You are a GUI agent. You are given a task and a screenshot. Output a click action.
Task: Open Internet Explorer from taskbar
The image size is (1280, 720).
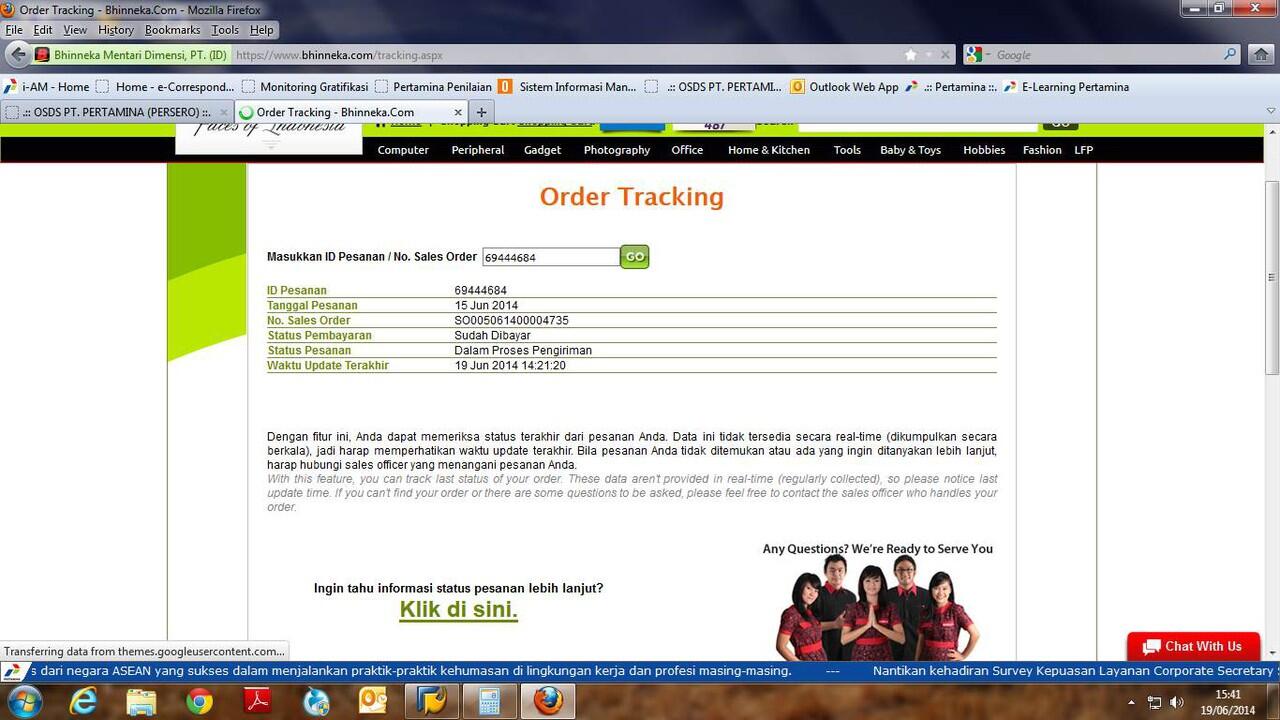pos(83,701)
